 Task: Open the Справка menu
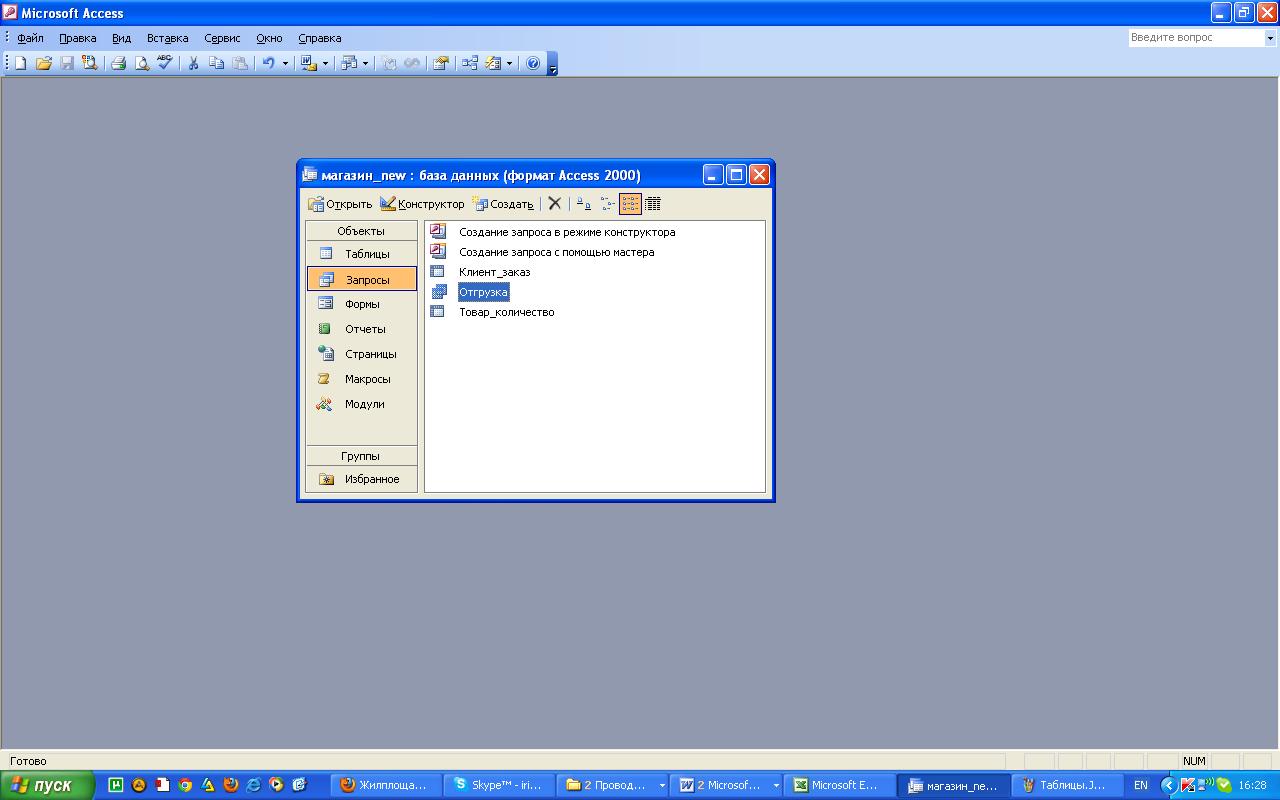click(x=320, y=38)
